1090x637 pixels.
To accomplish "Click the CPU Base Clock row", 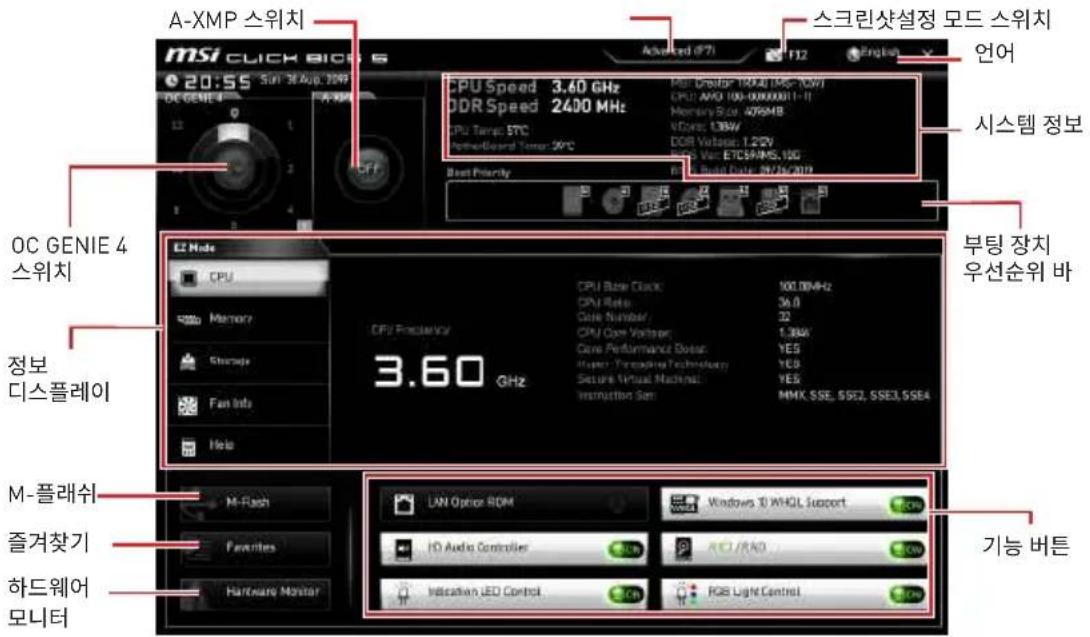I will [704, 287].
